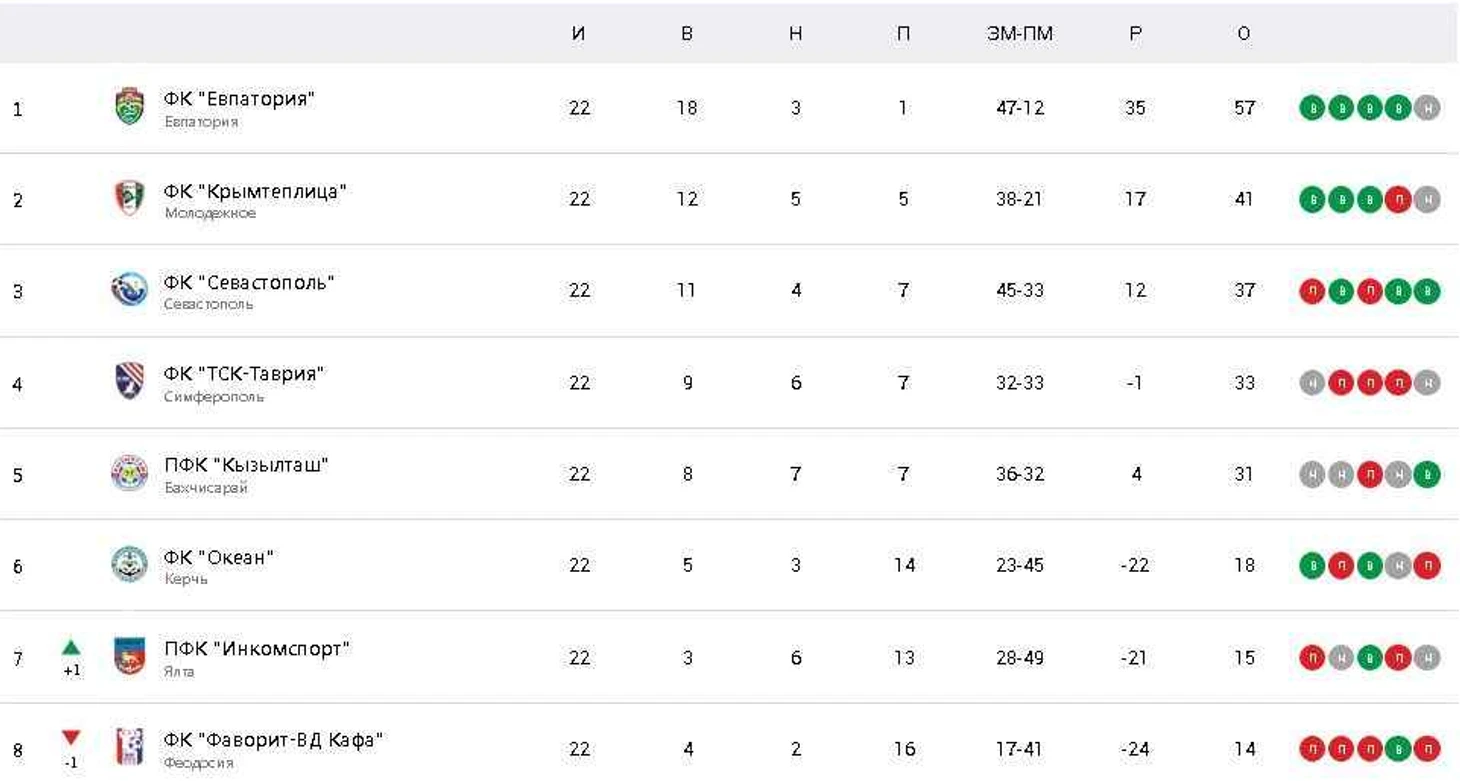
Task: Open the ФК "Евпатория" team name link
Action: click(239, 99)
